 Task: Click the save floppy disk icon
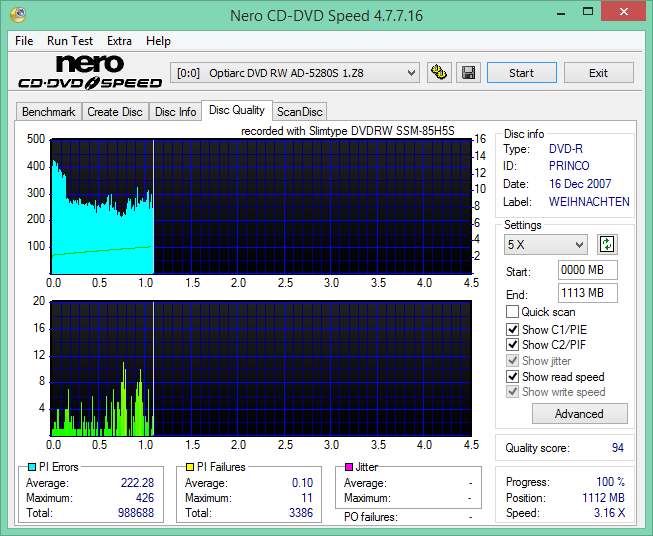(x=469, y=73)
